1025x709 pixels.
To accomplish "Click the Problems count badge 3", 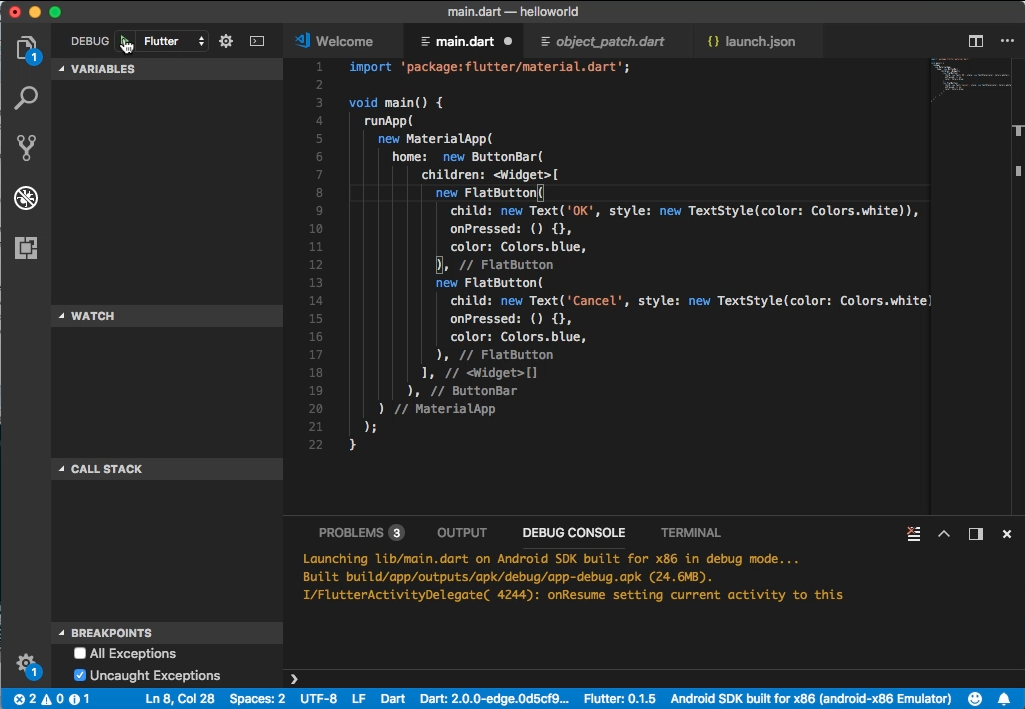I will click(396, 533).
